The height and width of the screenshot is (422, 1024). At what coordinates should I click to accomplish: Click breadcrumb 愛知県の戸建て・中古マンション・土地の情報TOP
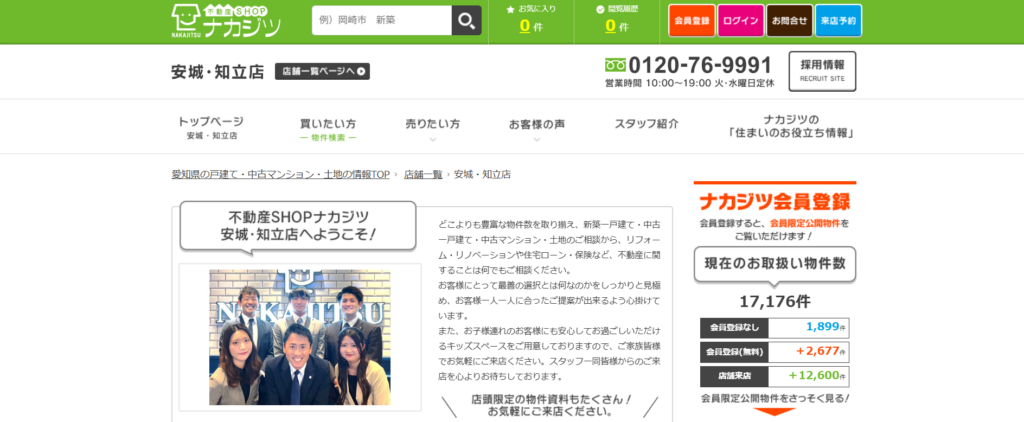tap(280, 174)
